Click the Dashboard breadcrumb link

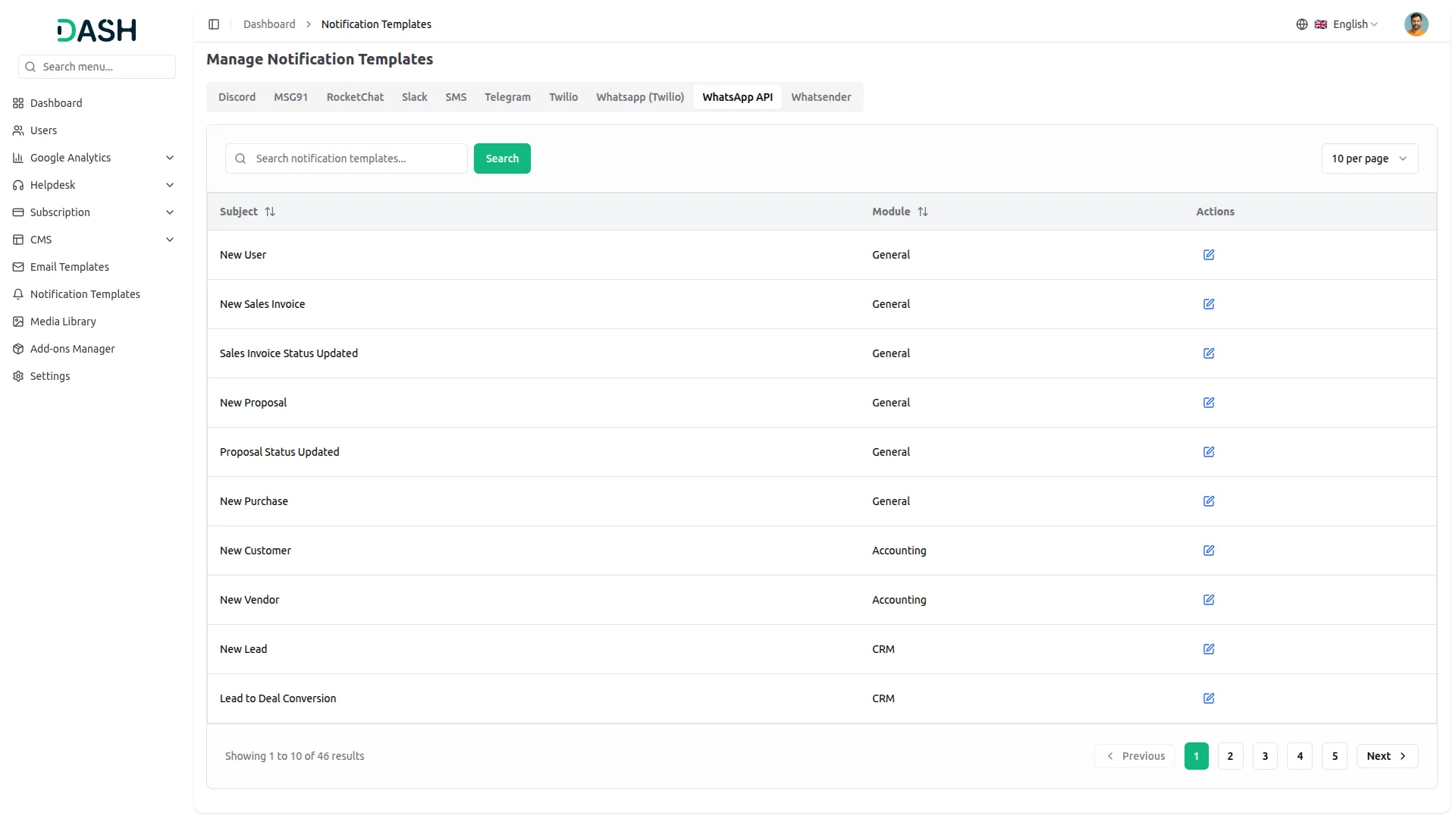coord(269,24)
